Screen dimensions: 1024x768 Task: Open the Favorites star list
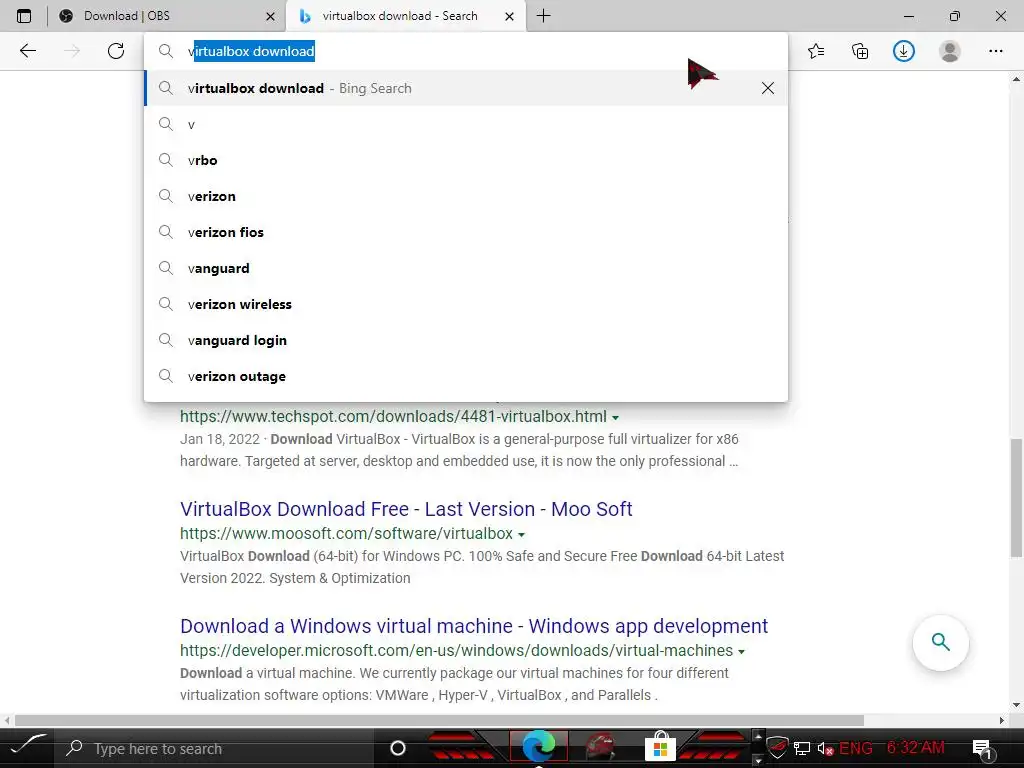coord(816,51)
